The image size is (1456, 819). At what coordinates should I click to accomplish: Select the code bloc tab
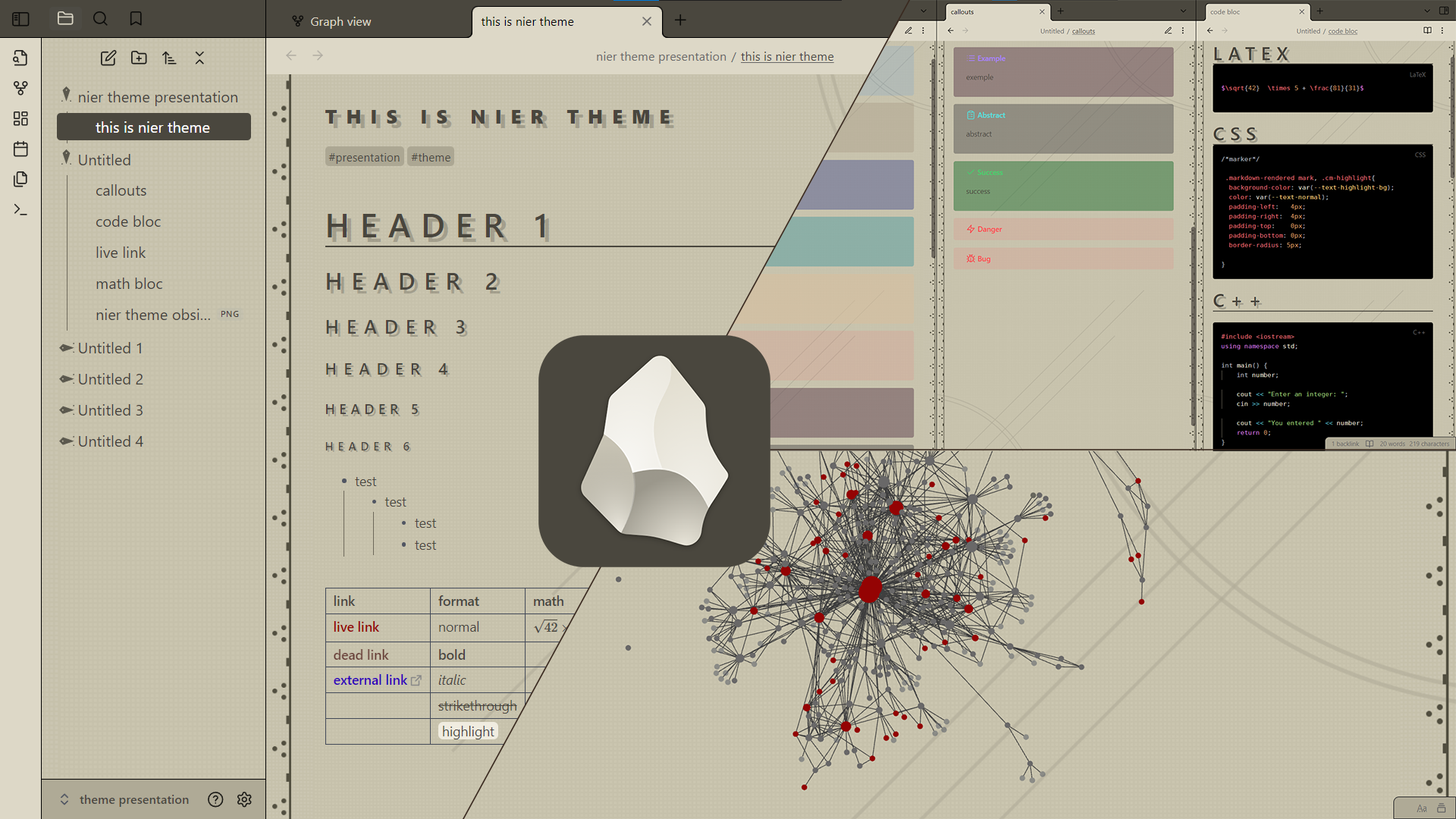[1257, 11]
